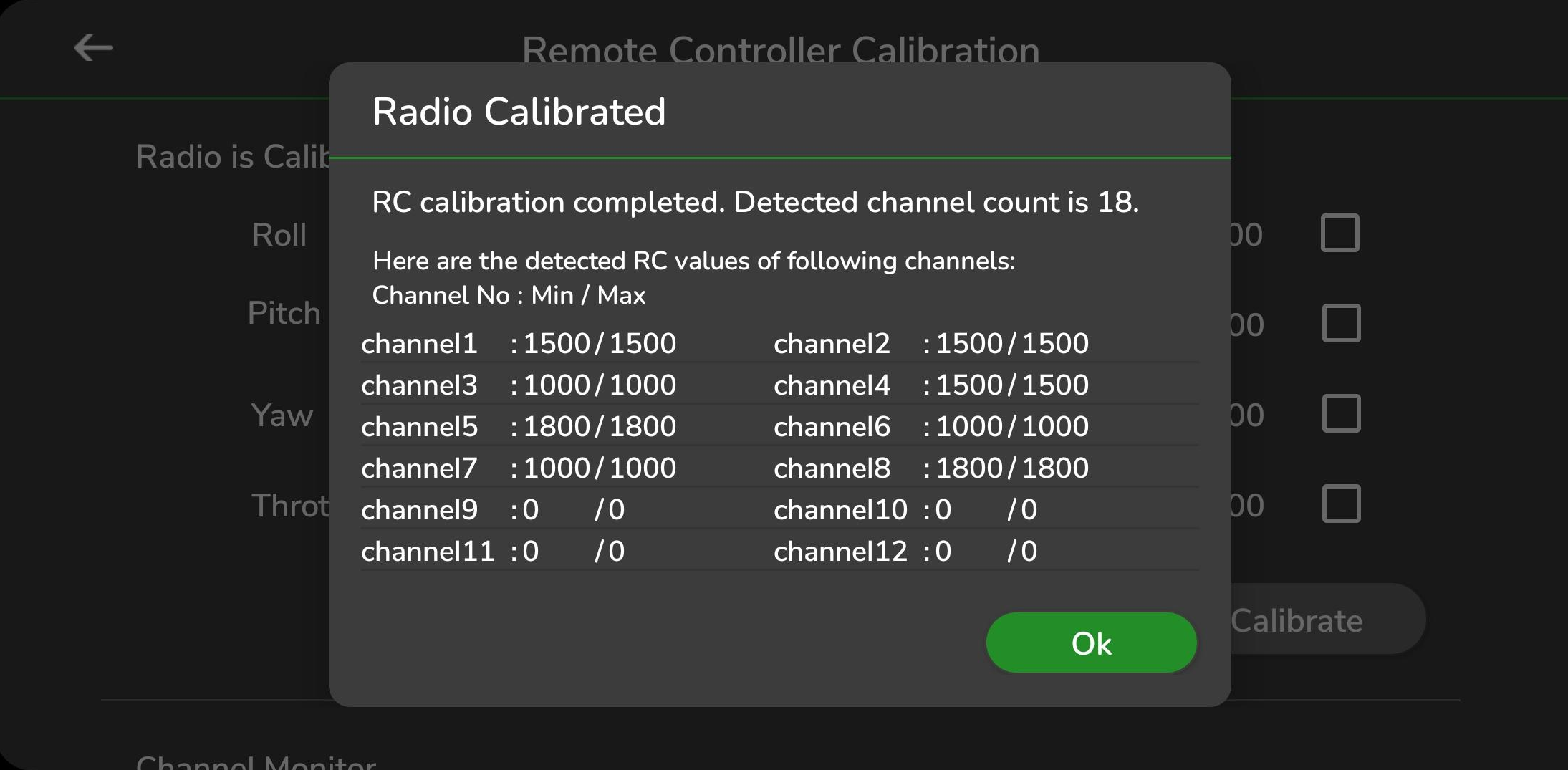Tap the back arrow icon

point(94,48)
